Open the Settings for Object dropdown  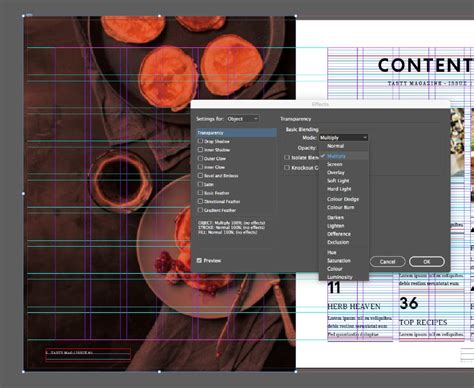tap(242, 119)
